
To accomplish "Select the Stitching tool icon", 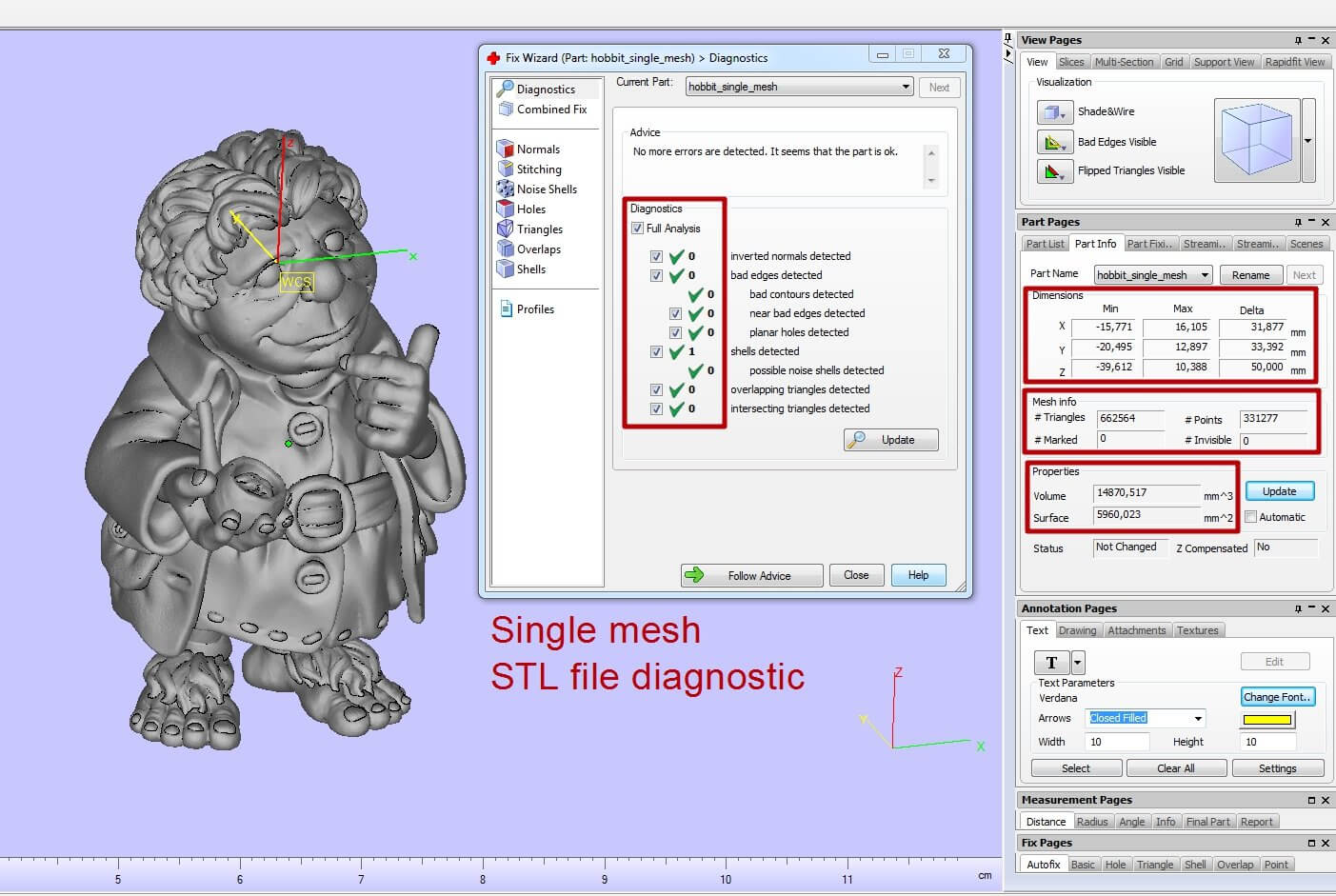I will [506, 169].
